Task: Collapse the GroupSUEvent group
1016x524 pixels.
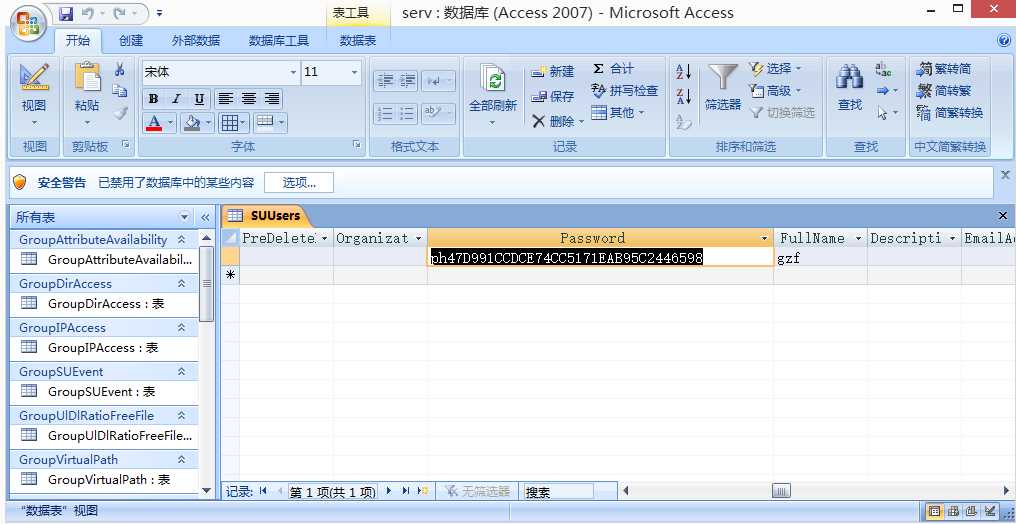Action: tap(182, 372)
